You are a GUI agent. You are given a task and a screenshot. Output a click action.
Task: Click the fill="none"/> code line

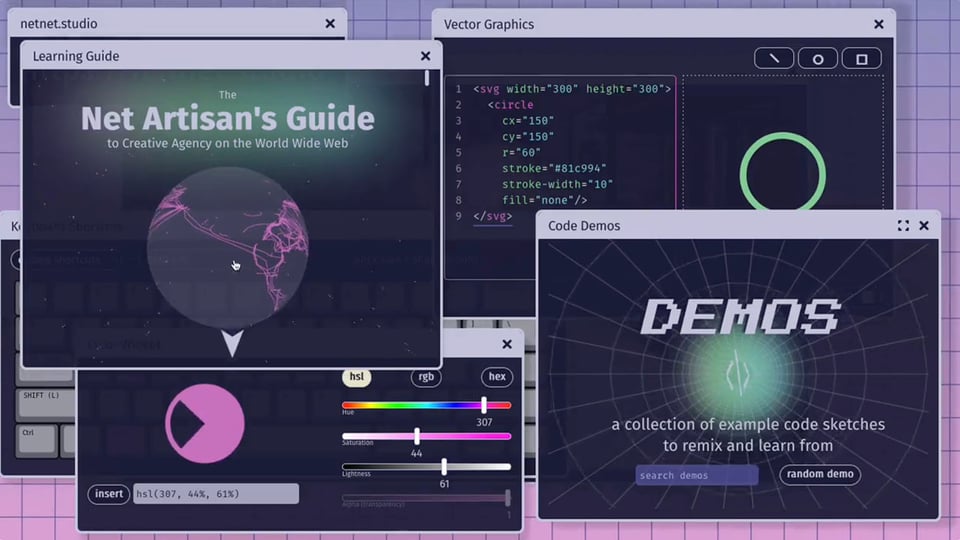pos(544,200)
